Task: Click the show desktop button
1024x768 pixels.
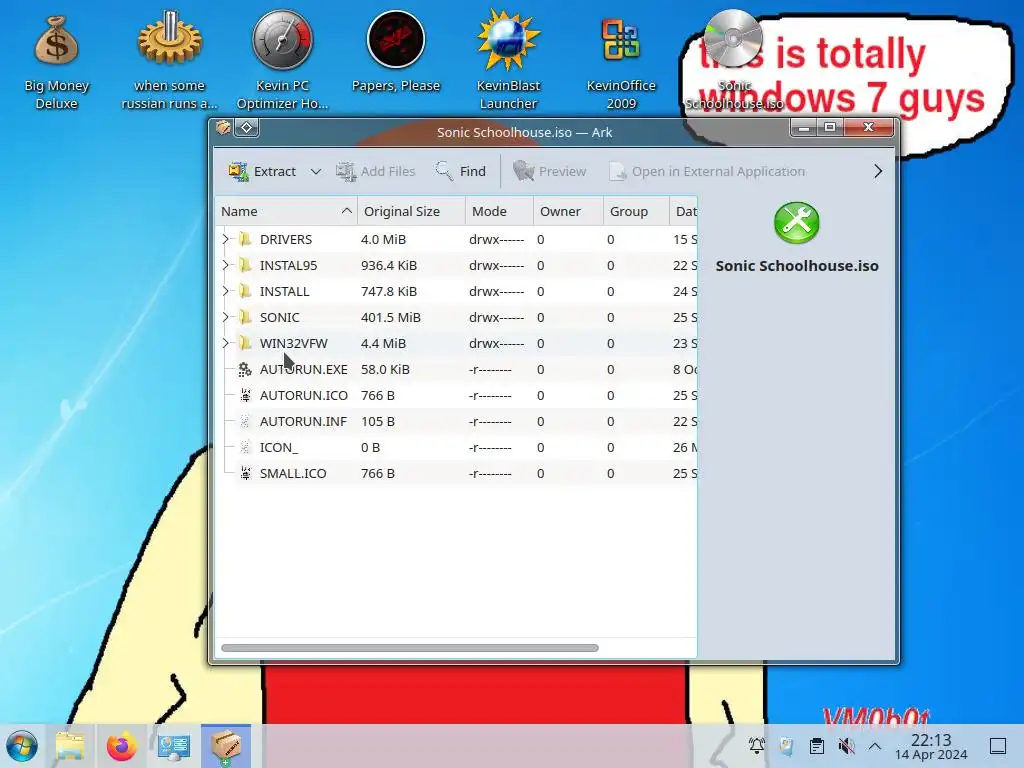Action: pos(998,746)
